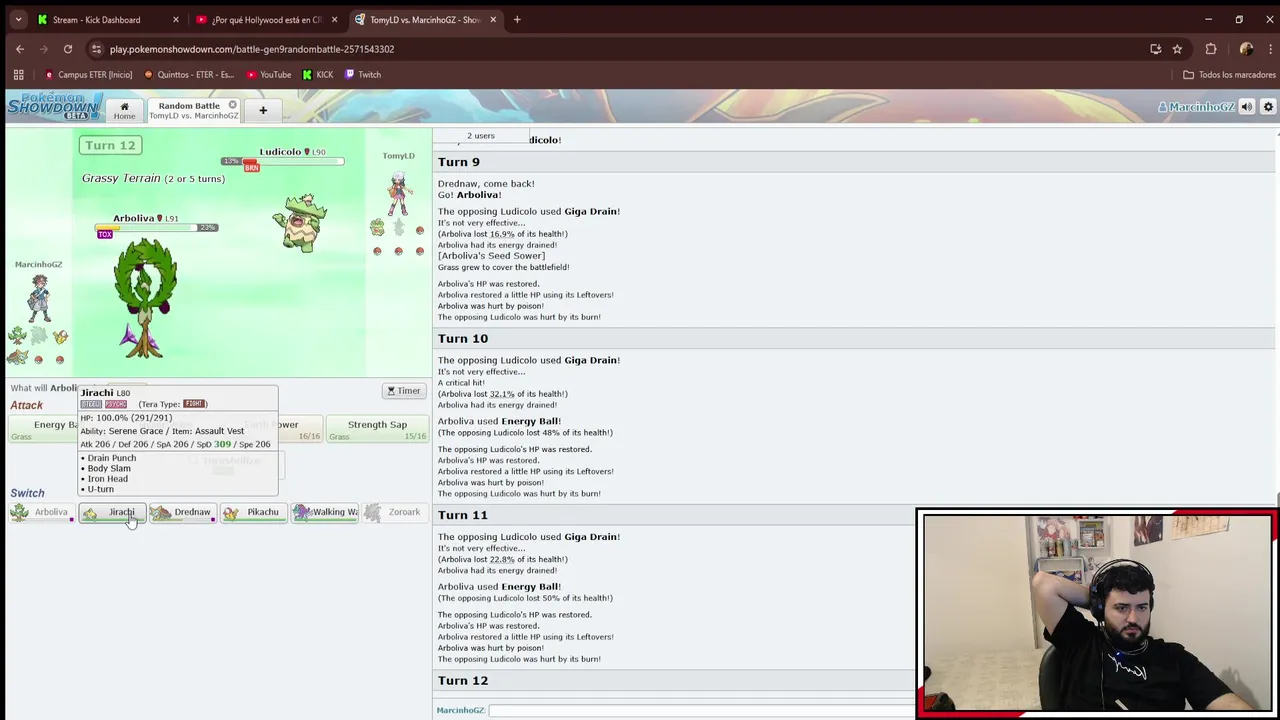Open the browser extensions menu
This screenshot has height=720, width=1280.
1211,49
